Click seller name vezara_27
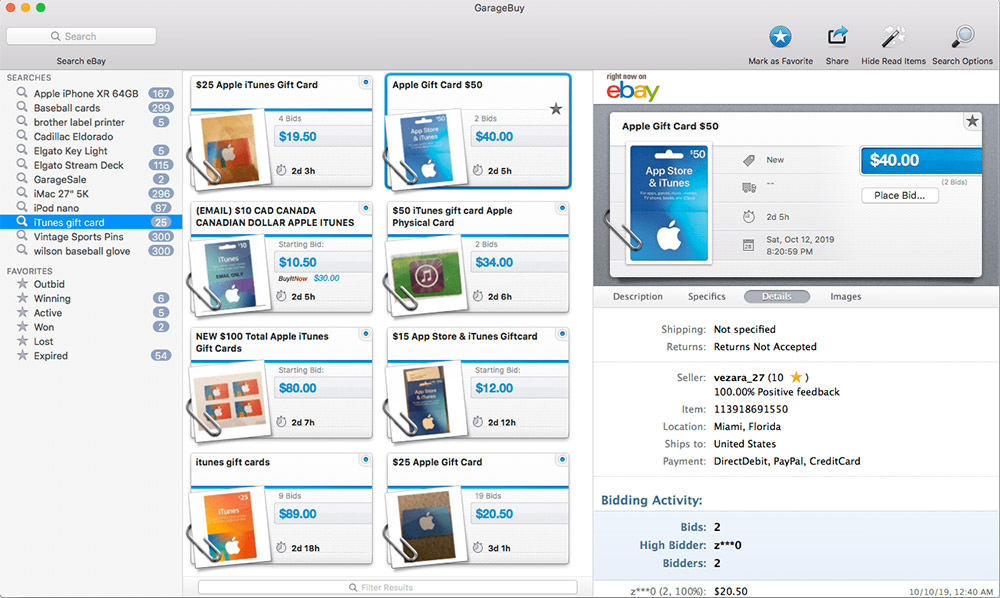Image resolution: width=1000 pixels, height=598 pixels. click(x=739, y=377)
